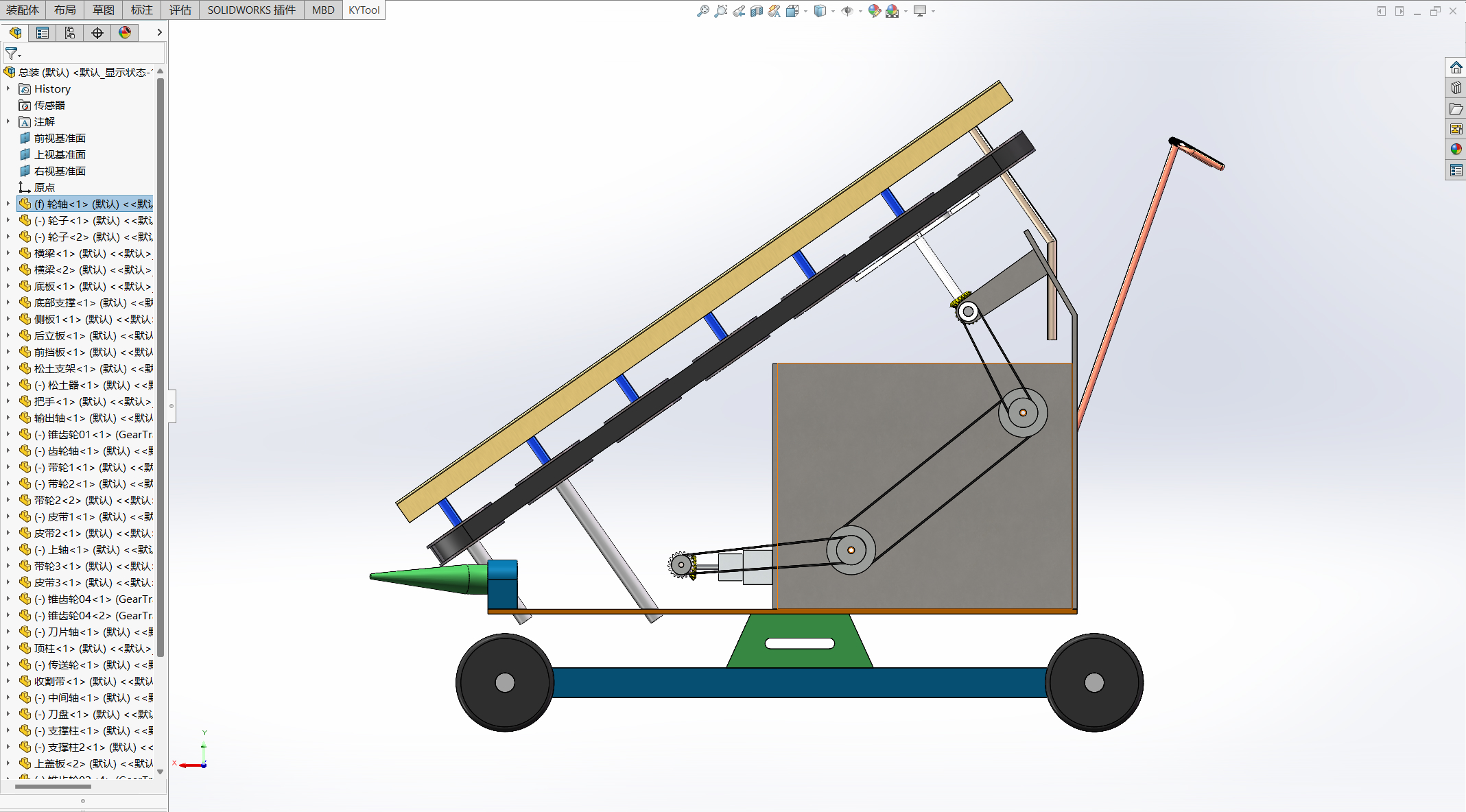This screenshot has height=812, width=1466.
Task: Click the root 总装 assembly node
Action: coord(78,72)
